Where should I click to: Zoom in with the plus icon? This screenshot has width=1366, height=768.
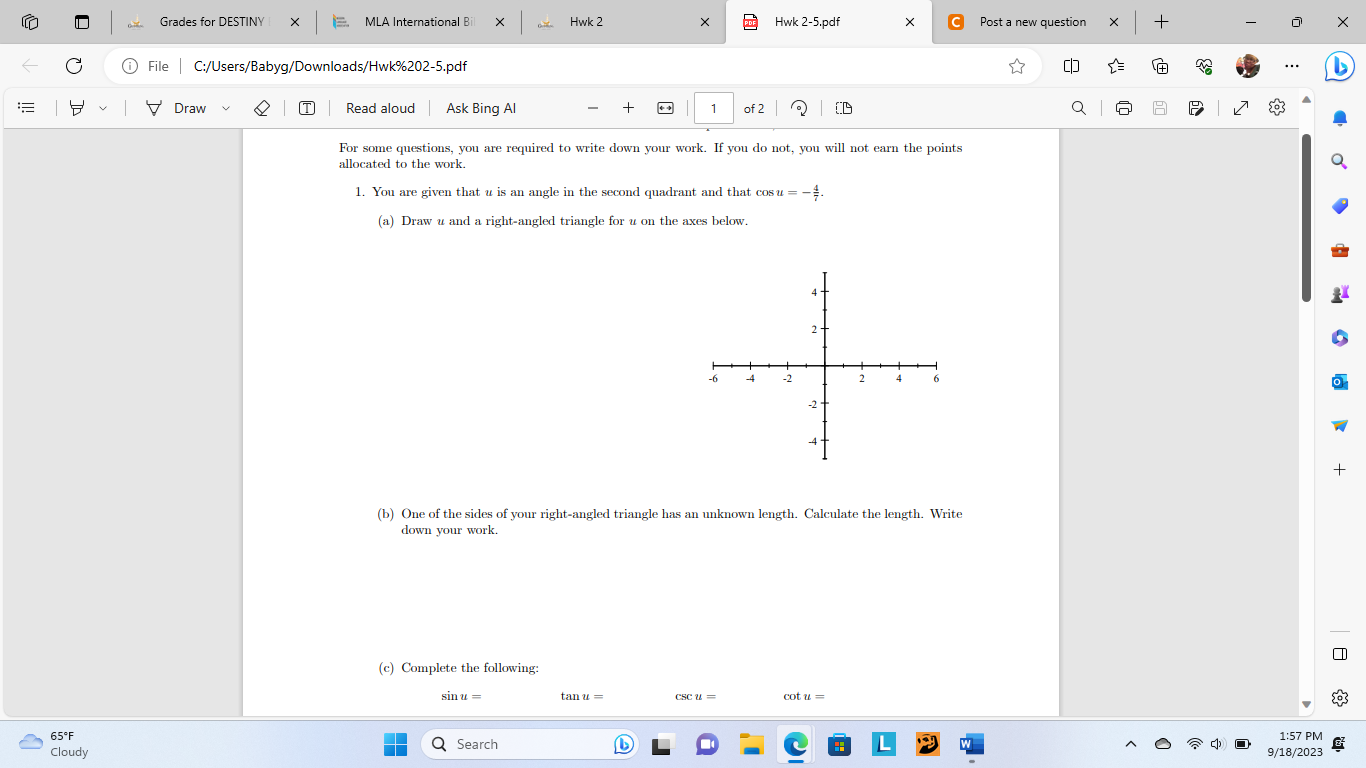click(628, 108)
